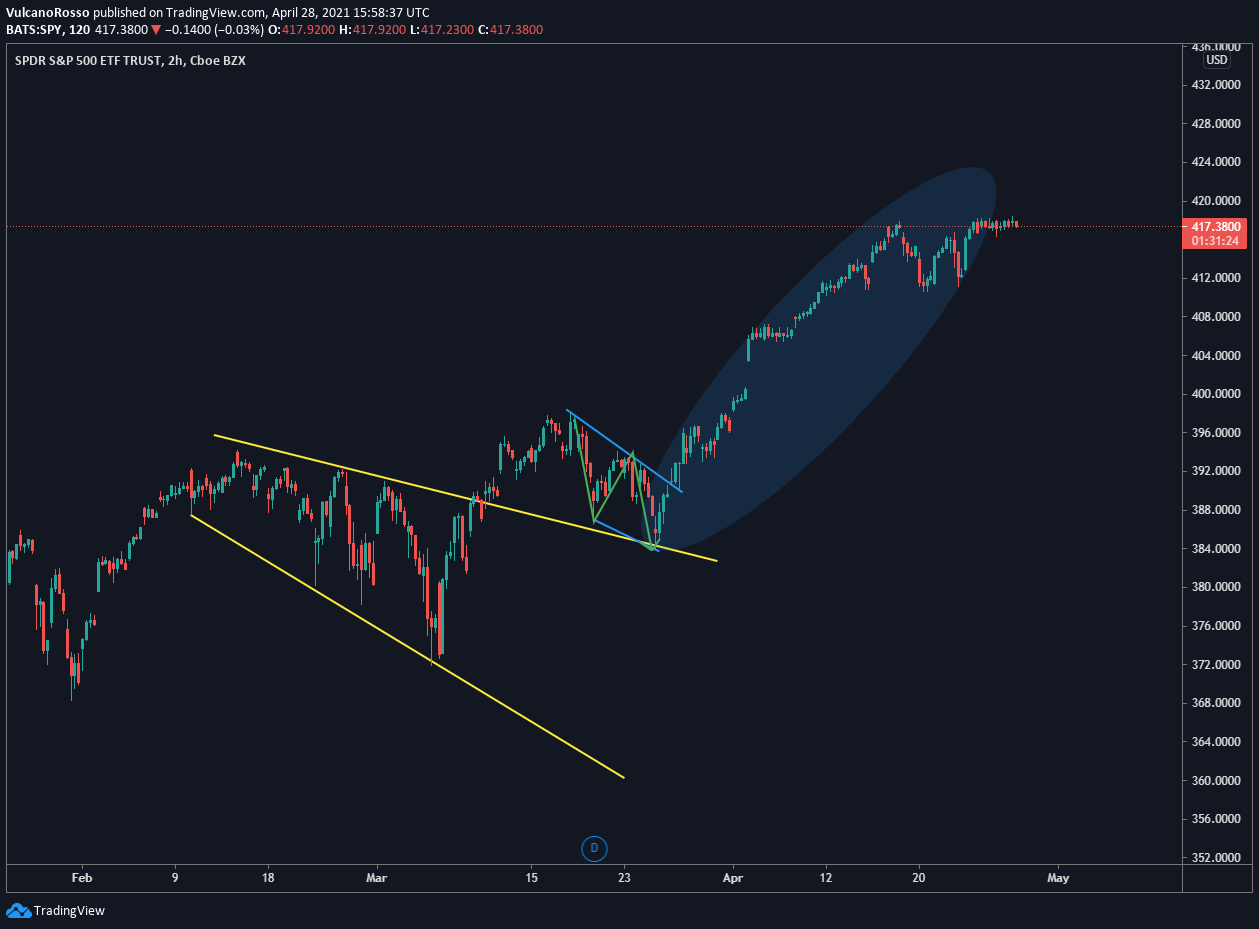1259x929 pixels.
Task: Click the 424.0000 price axis label
Action: [1218, 162]
